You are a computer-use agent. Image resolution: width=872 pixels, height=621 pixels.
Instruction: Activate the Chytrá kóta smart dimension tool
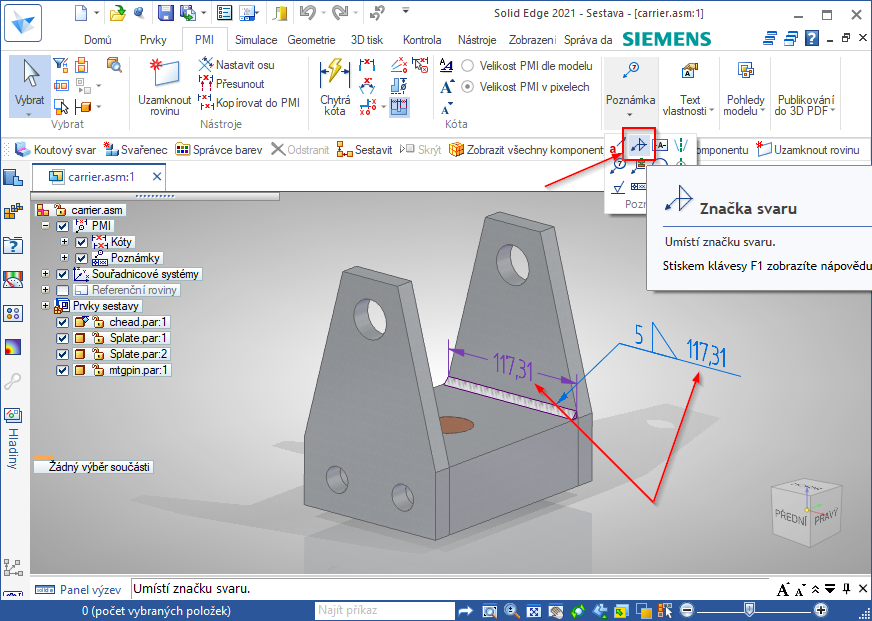(335, 86)
